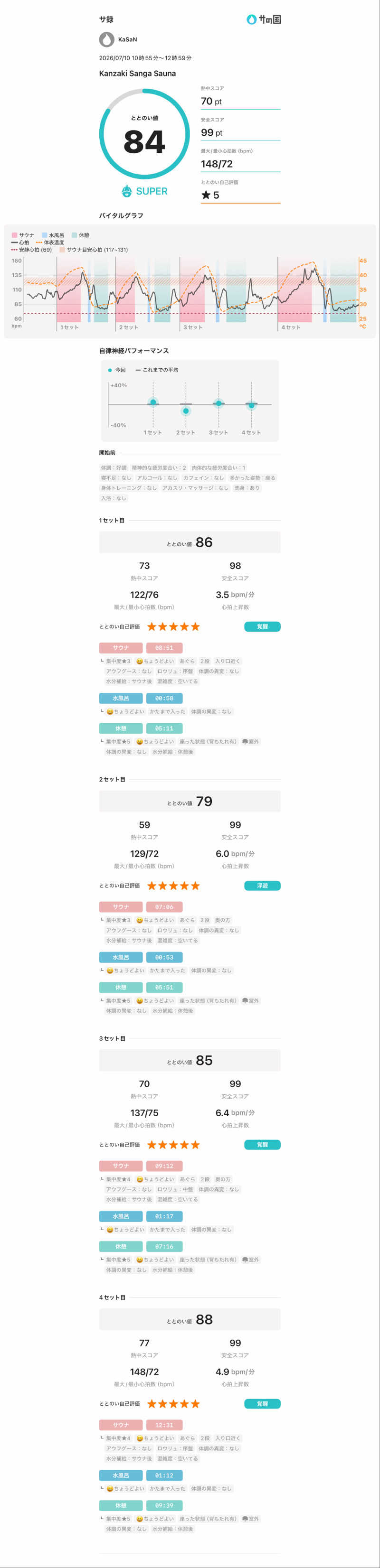Click the サの国 logo icon

(x=251, y=19)
